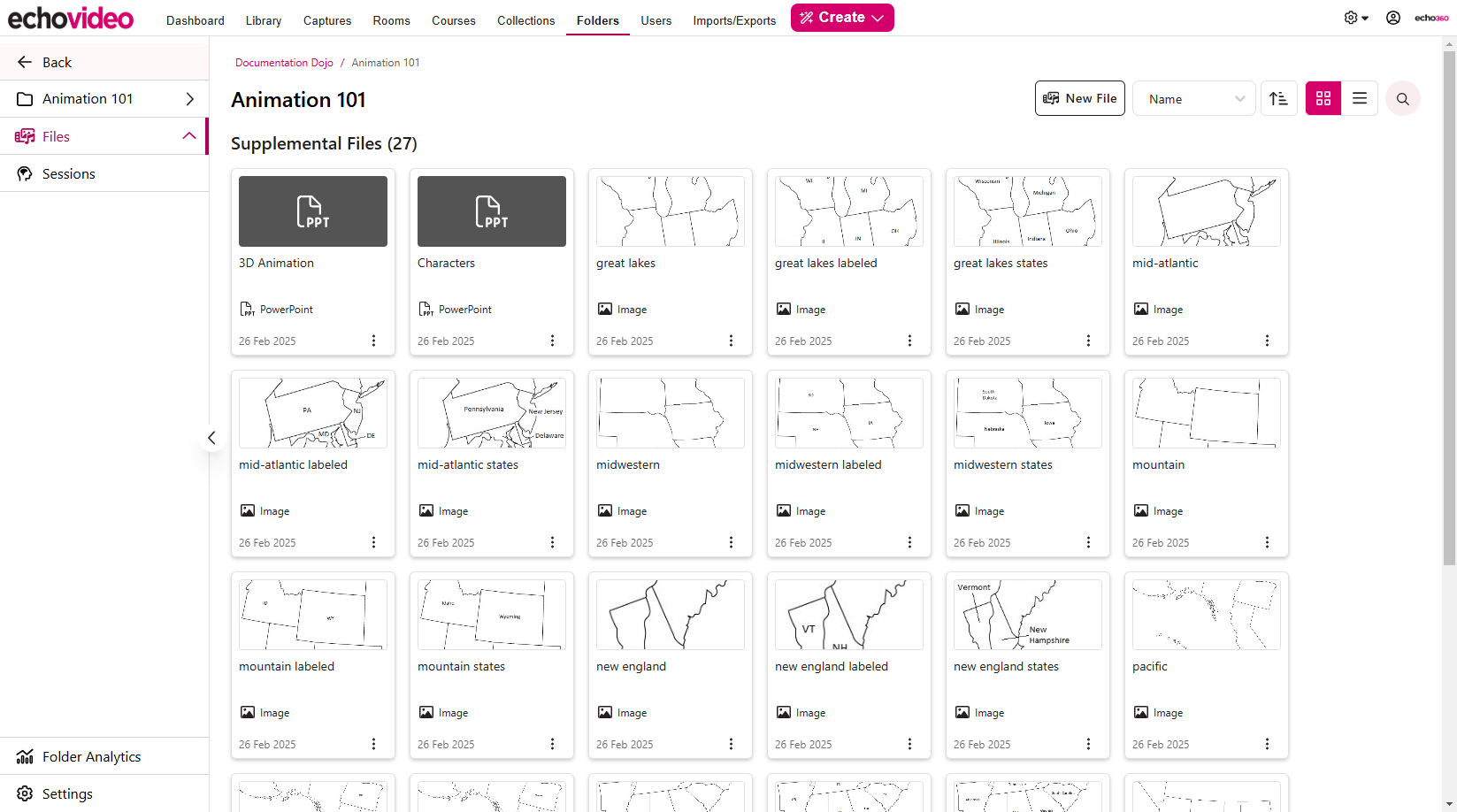
Task: Open the Courses tab
Action: coord(454,20)
